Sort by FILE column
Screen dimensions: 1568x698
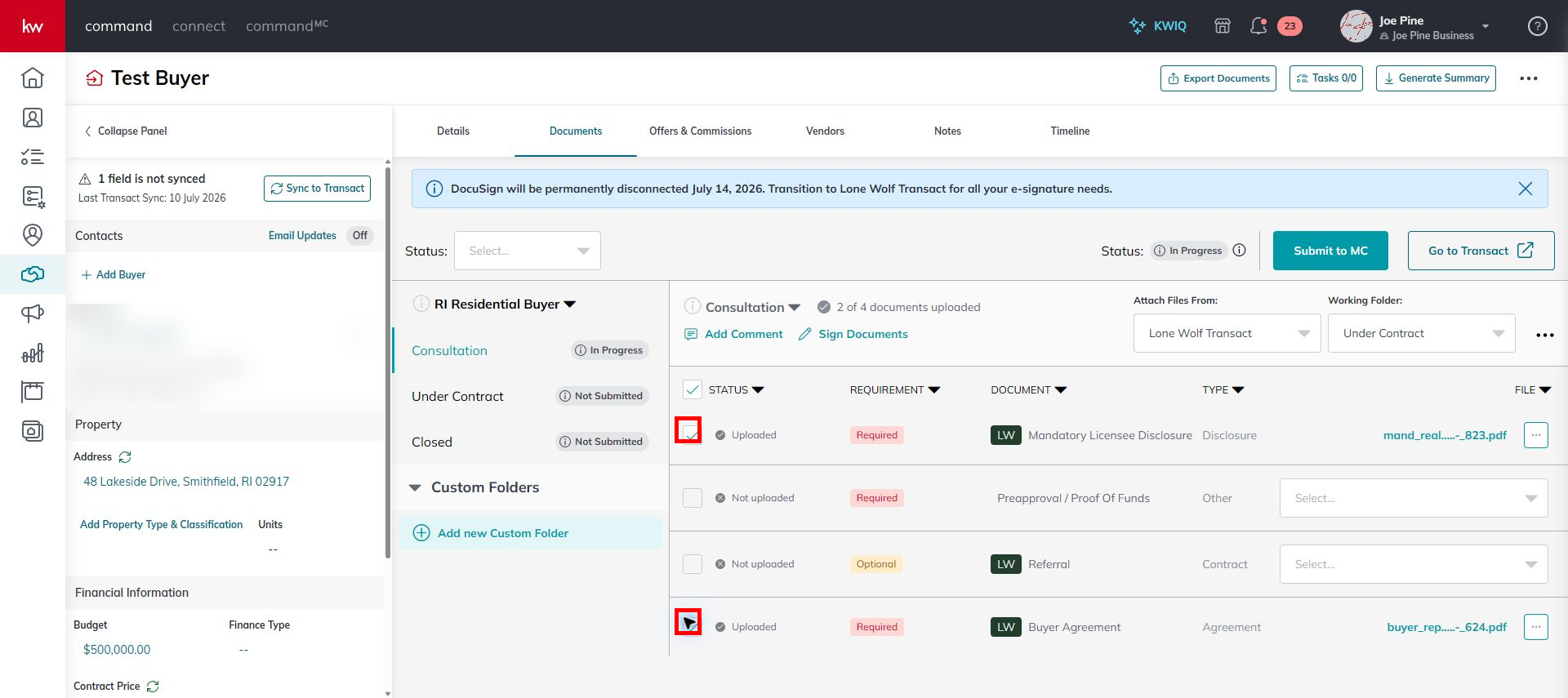(x=1533, y=390)
